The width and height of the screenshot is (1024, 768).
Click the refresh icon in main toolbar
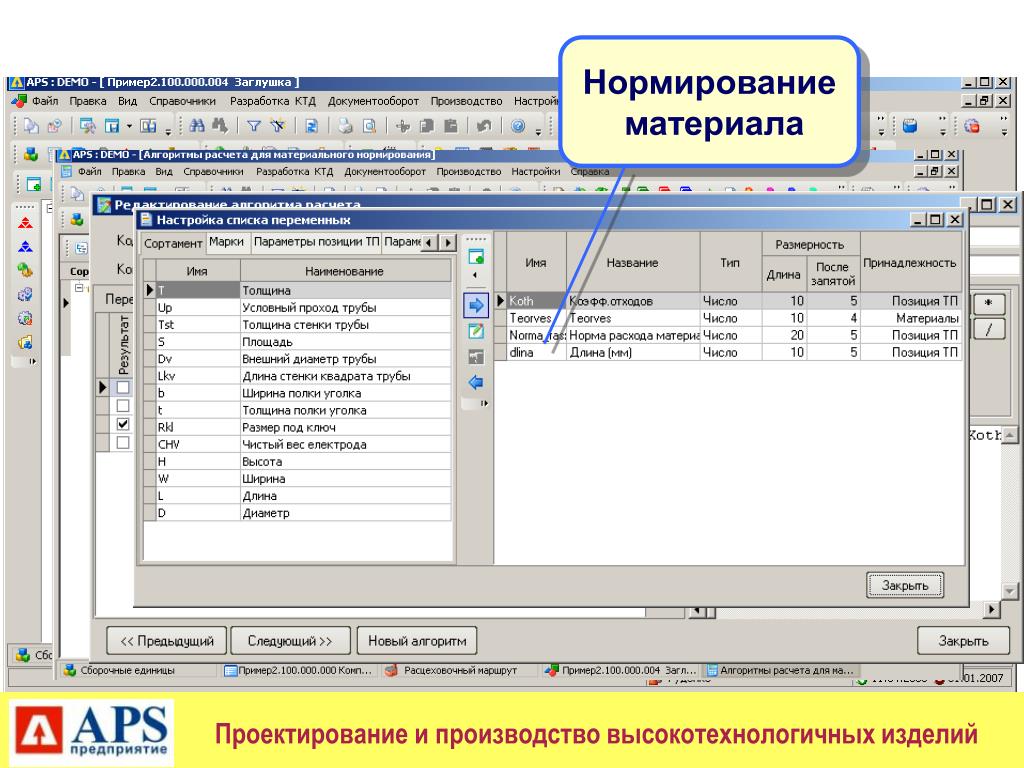[312, 125]
